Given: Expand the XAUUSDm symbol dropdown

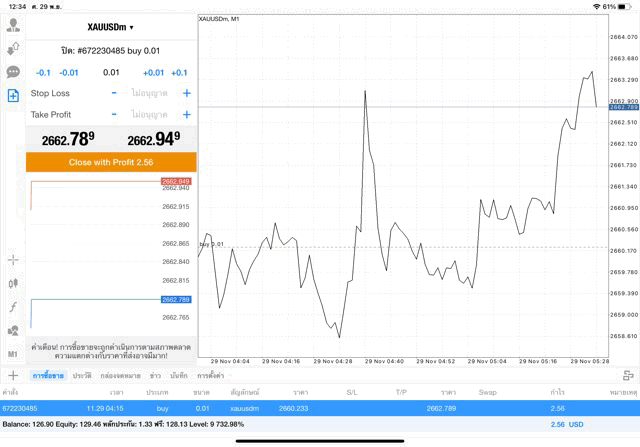Looking at the screenshot, I should pos(111,27).
